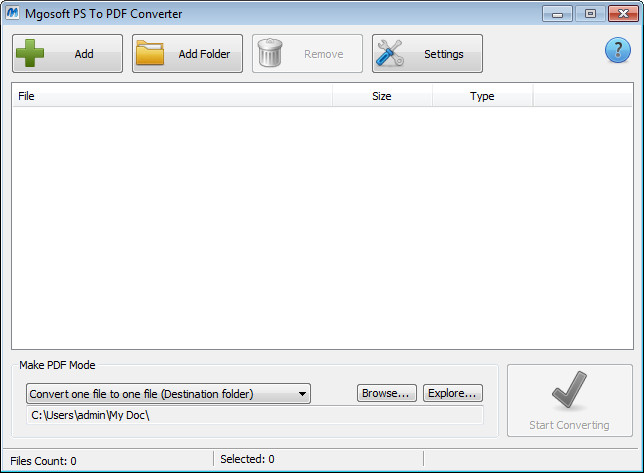Click the Selected: 0 status text
The height and width of the screenshot is (473, 644).
pos(247,459)
